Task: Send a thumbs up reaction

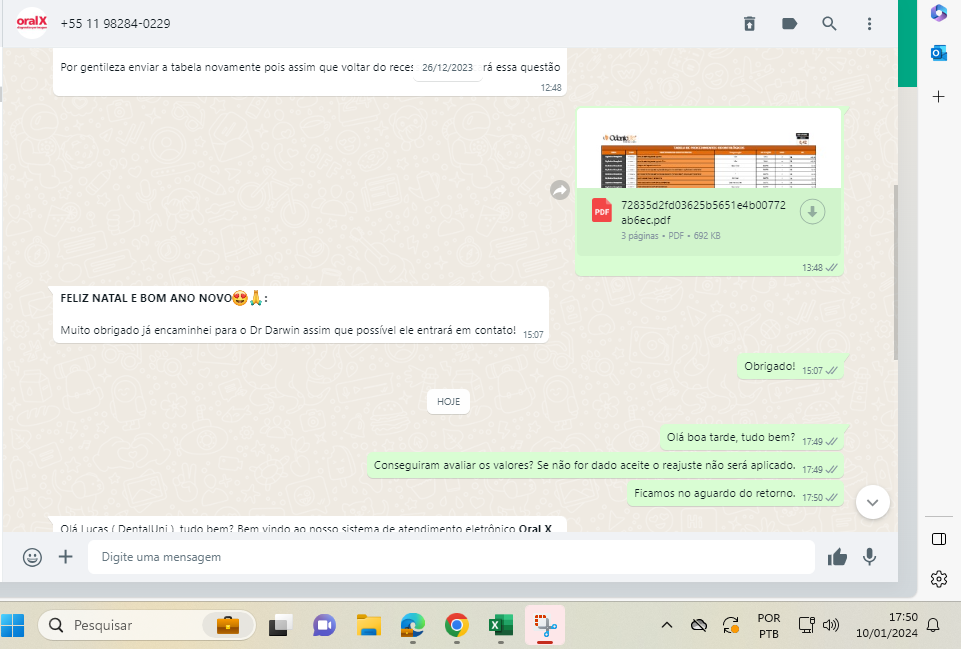Action: pos(837,557)
